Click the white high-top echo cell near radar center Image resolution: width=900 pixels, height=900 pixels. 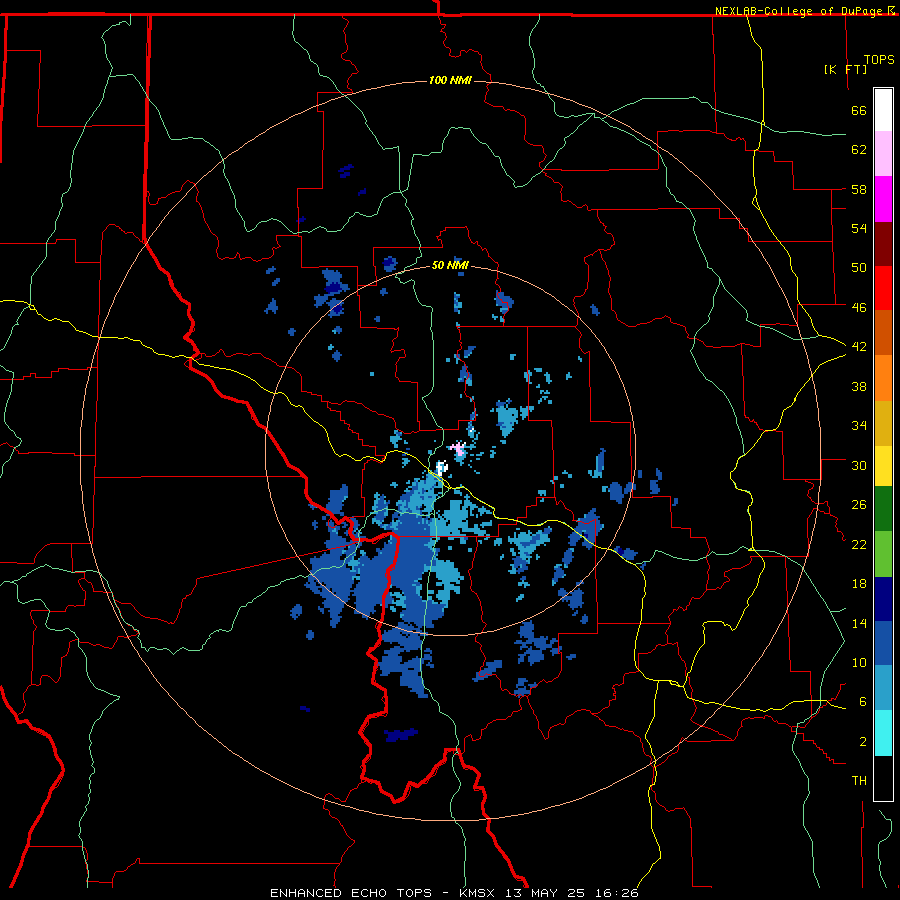[x=441, y=467]
